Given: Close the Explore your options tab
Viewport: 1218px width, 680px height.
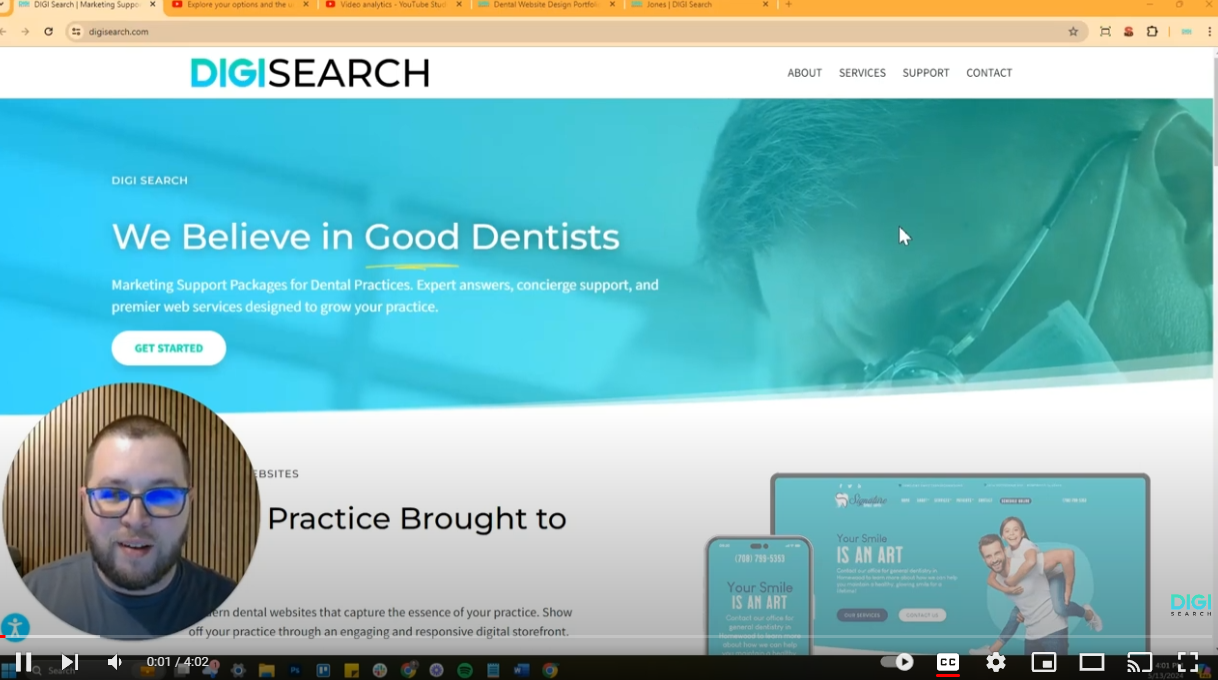Looking at the screenshot, I should pyautogui.click(x=306, y=5).
